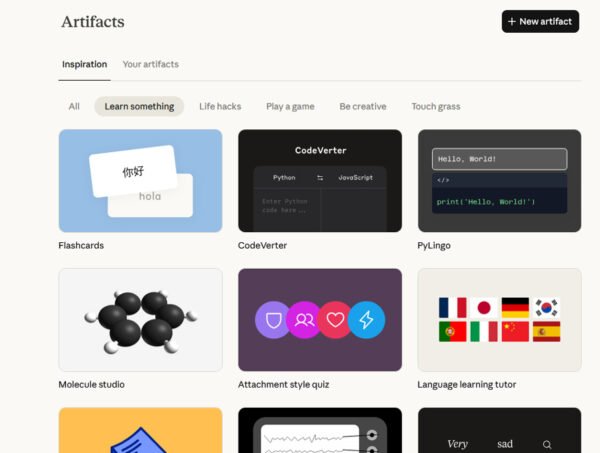Image resolution: width=600 pixels, height=453 pixels.
Task: Click the swap arrows icon in CodeVerter card
Action: pyautogui.click(x=320, y=178)
